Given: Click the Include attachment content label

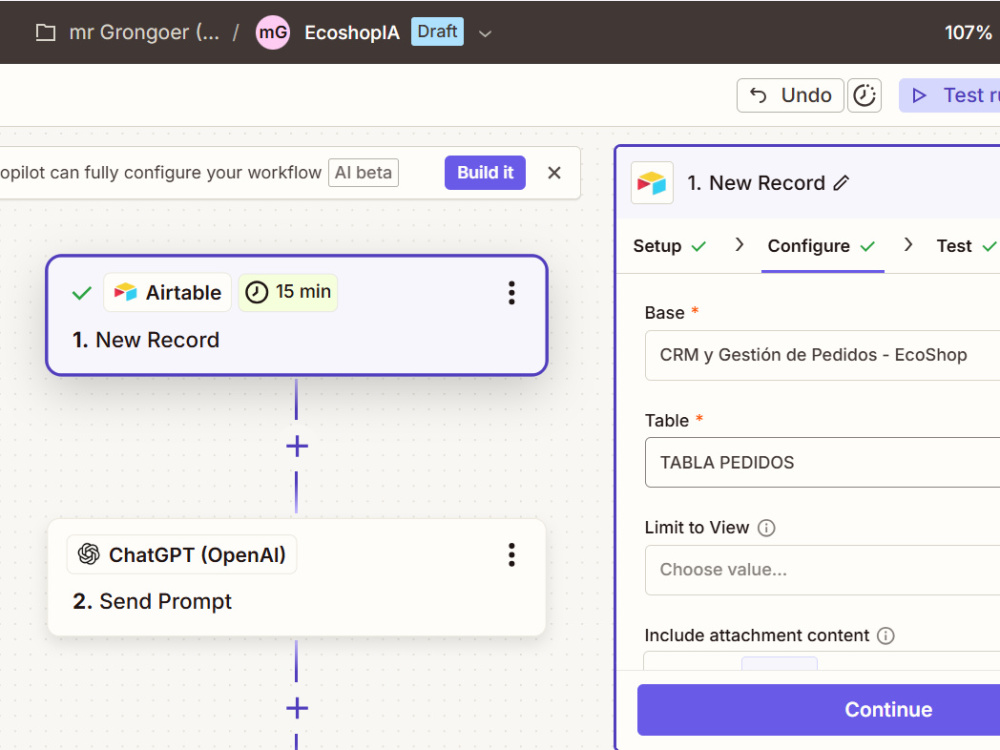Looking at the screenshot, I should point(756,635).
